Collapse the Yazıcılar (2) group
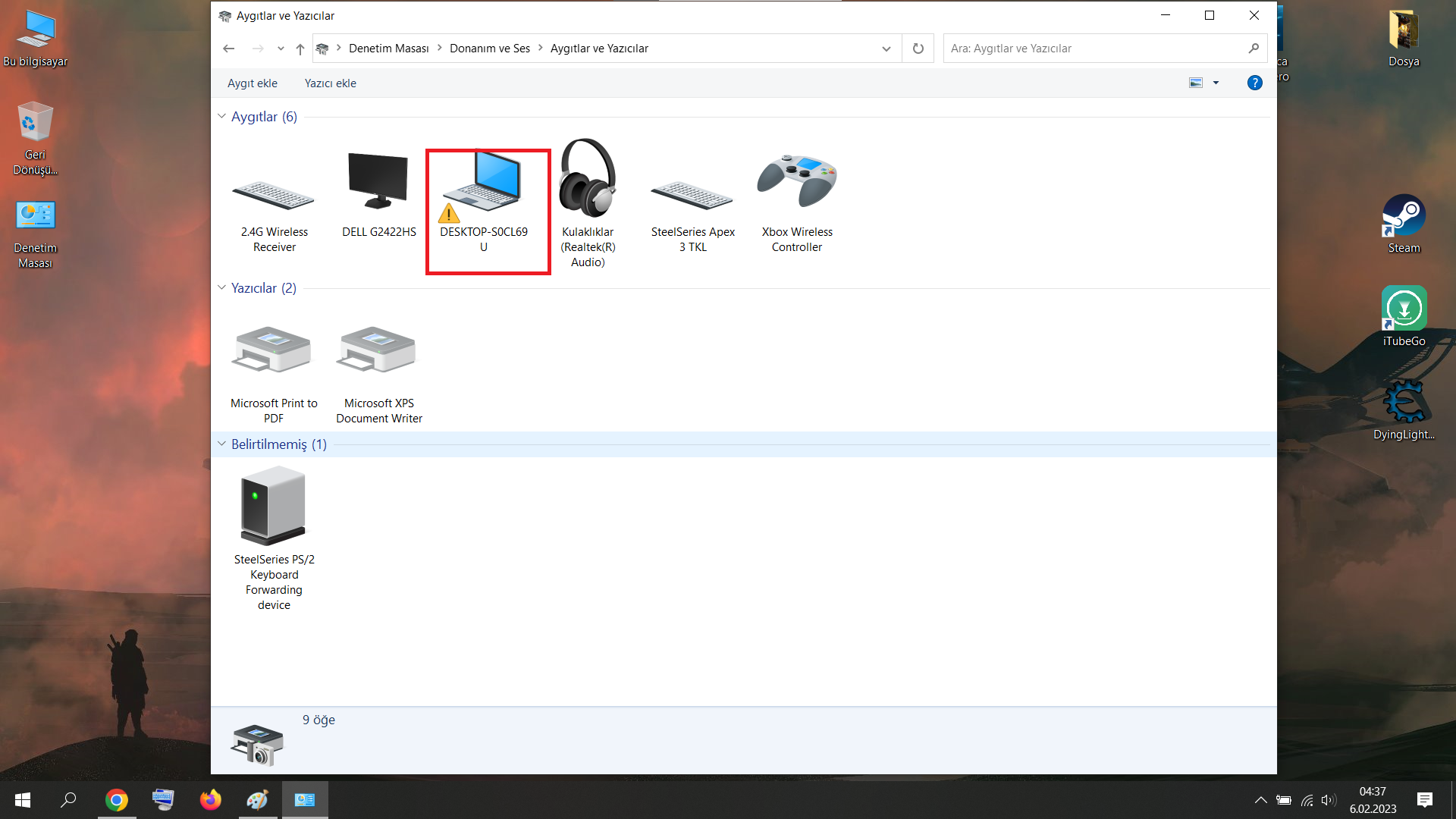This screenshot has width=1456, height=819. (x=221, y=287)
